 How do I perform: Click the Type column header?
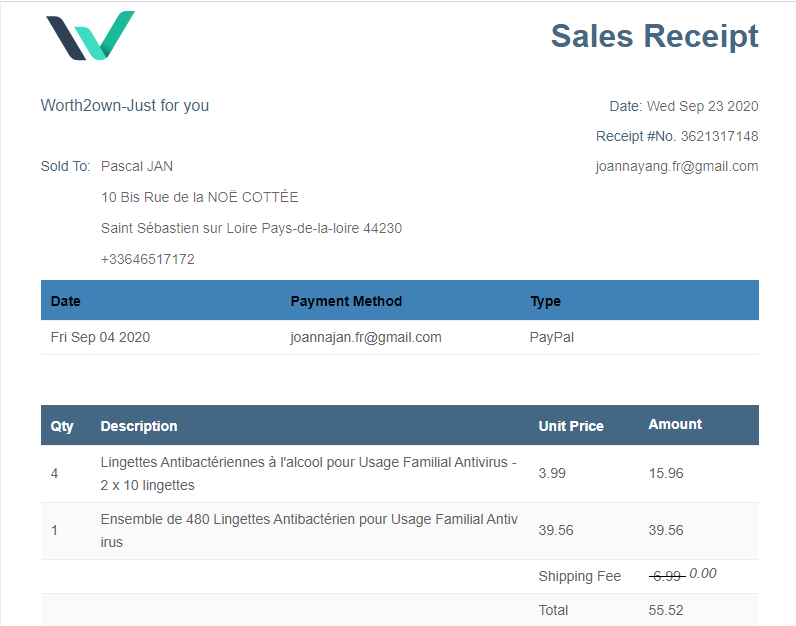pos(545,301)
